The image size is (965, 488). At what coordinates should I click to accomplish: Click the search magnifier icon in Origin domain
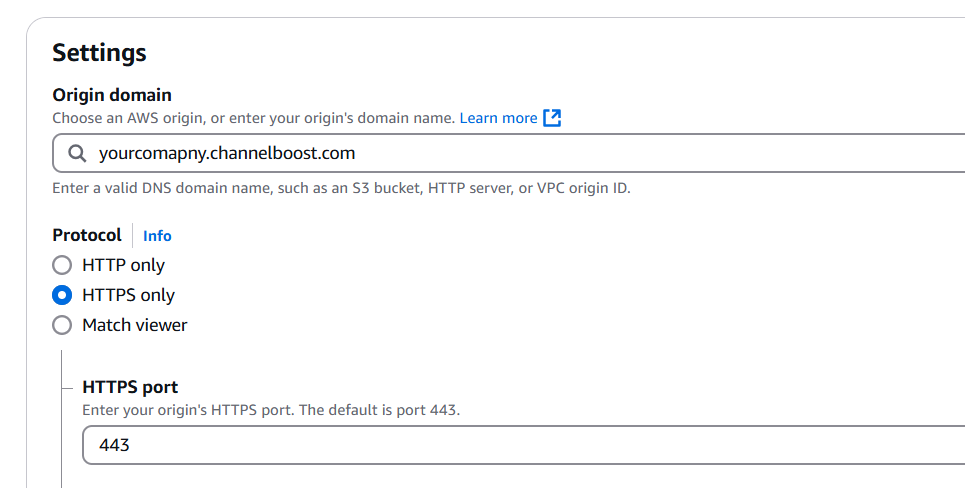tap(77, 153)
